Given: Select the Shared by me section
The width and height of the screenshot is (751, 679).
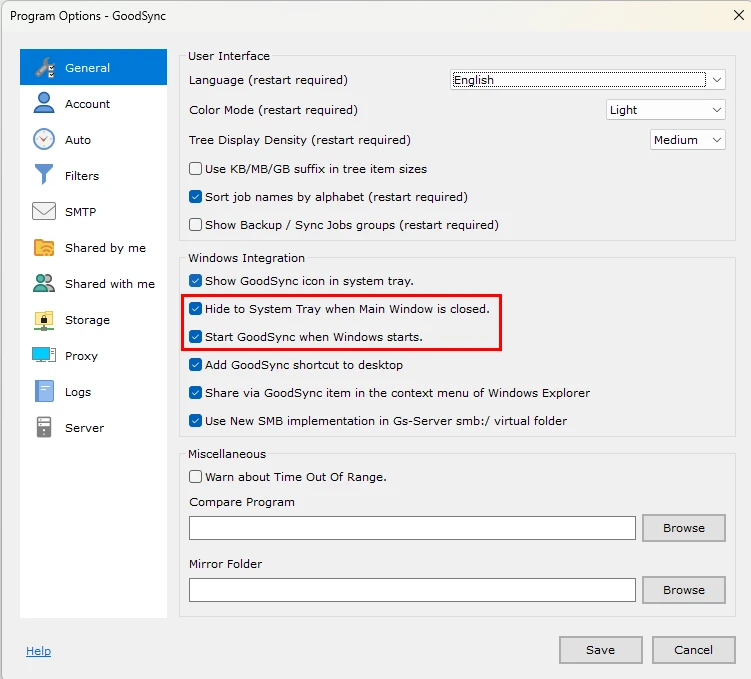Looking at the screenshot, I should coord(93,248).
